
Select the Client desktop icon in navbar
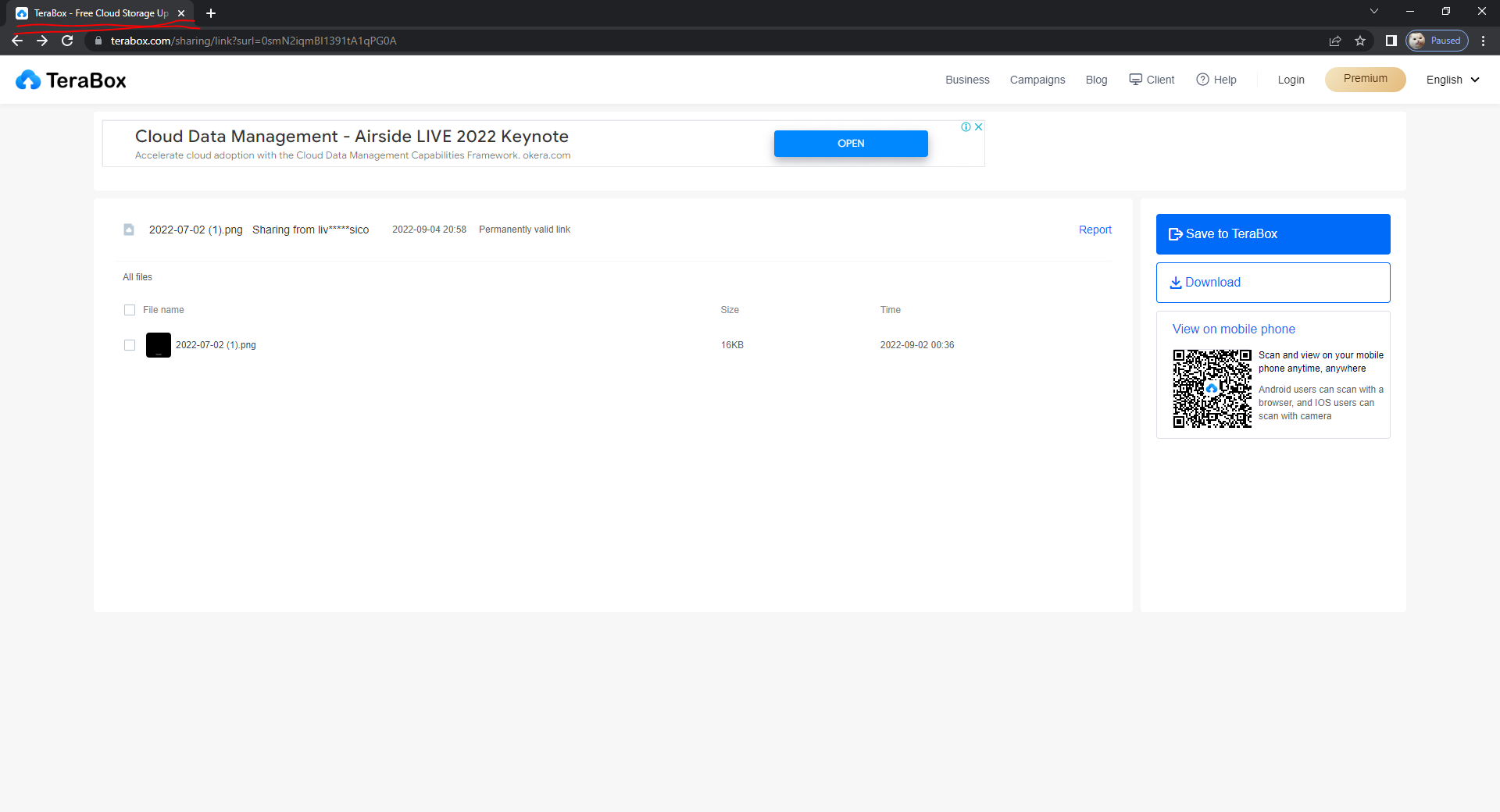point(1135,79)
